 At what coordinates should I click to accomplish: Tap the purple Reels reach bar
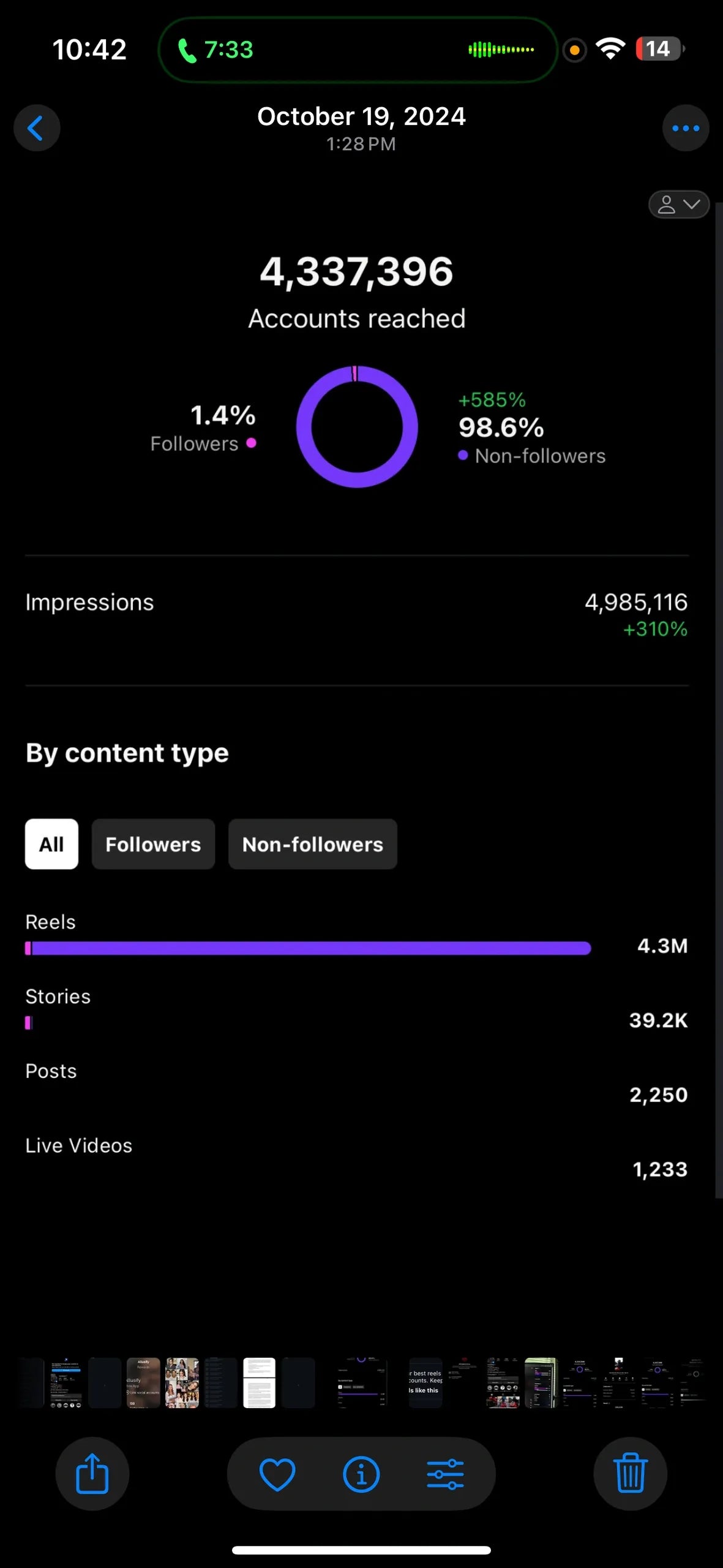point(308,948)
